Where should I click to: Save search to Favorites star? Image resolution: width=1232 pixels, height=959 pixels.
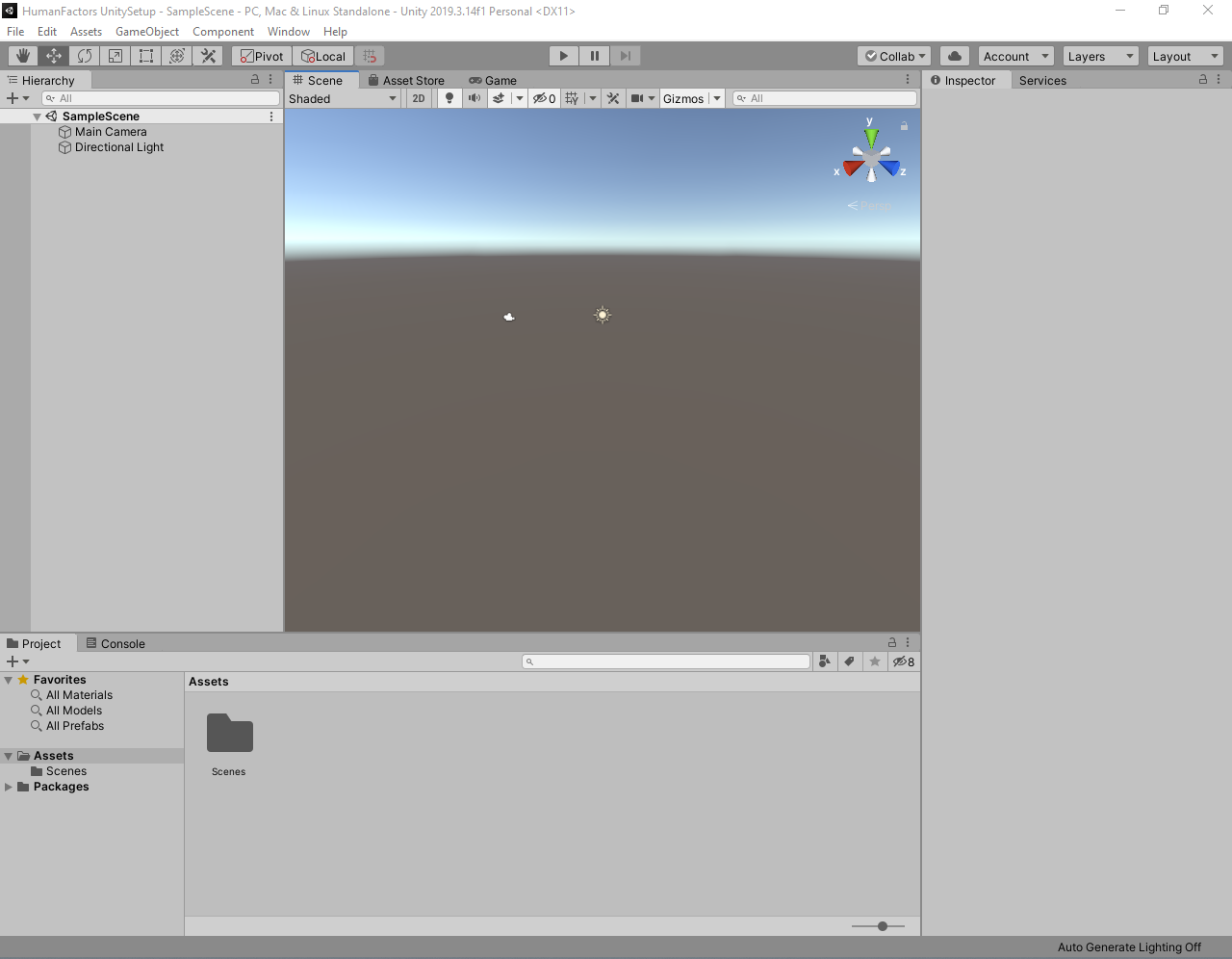point(874,661)
